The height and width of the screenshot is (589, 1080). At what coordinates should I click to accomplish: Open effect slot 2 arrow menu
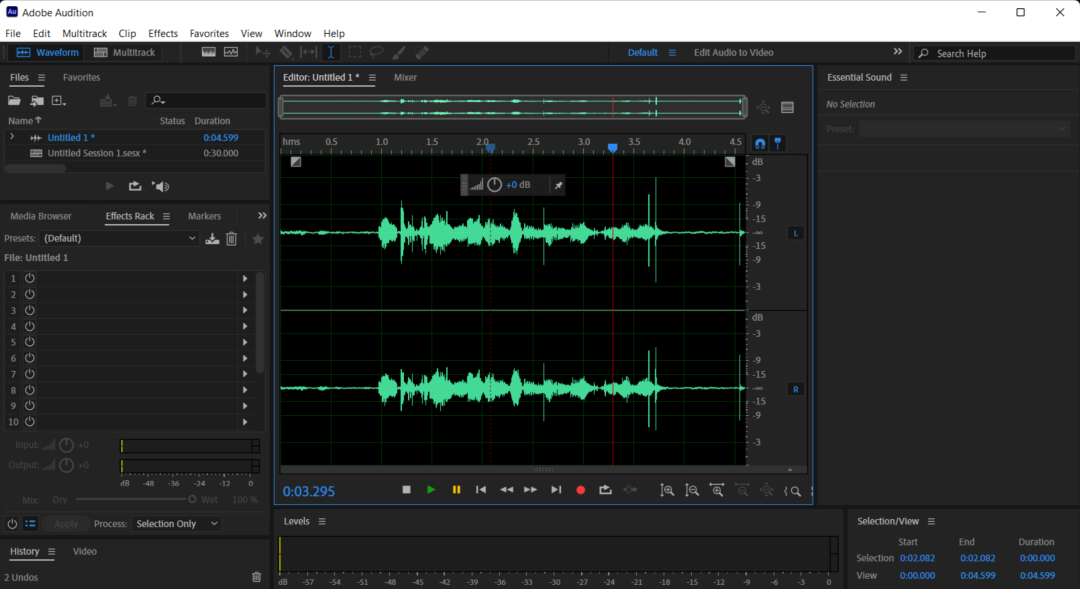[245, 295]
